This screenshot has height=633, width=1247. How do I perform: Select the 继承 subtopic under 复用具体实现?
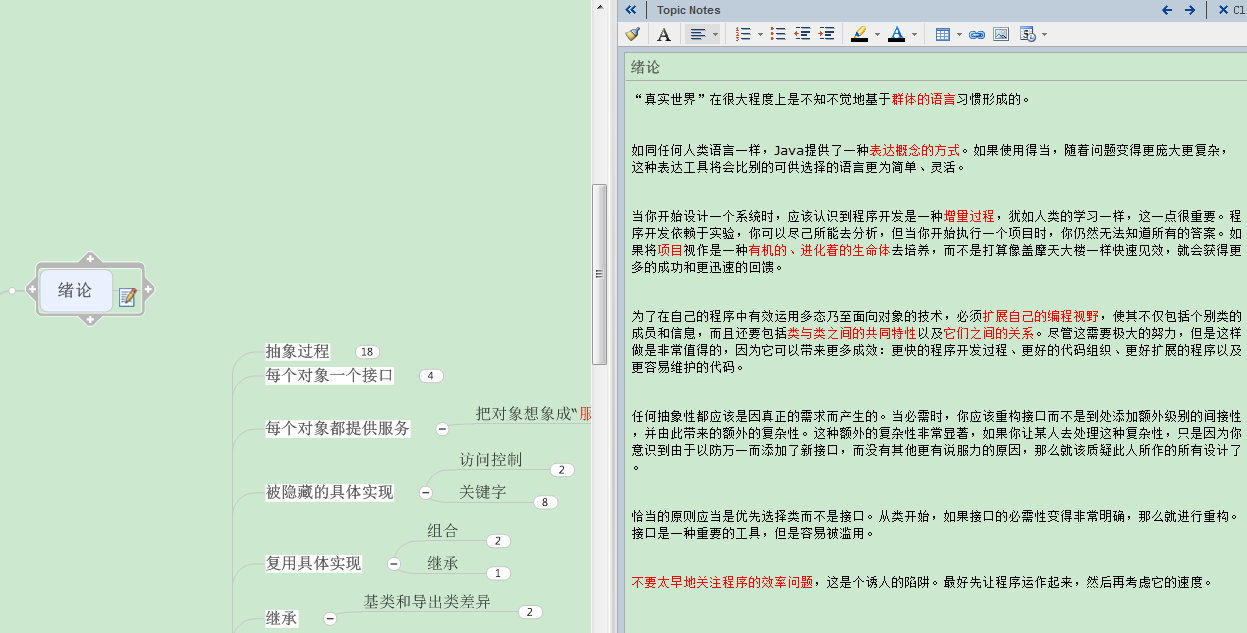pos(443,563)
